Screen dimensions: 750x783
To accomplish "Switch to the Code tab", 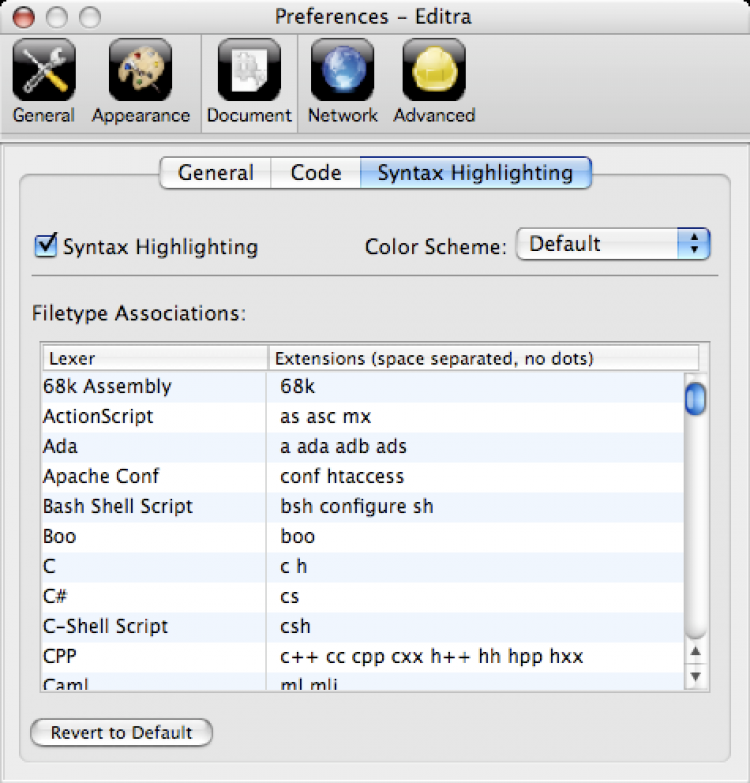I will [x=316, y=173].
